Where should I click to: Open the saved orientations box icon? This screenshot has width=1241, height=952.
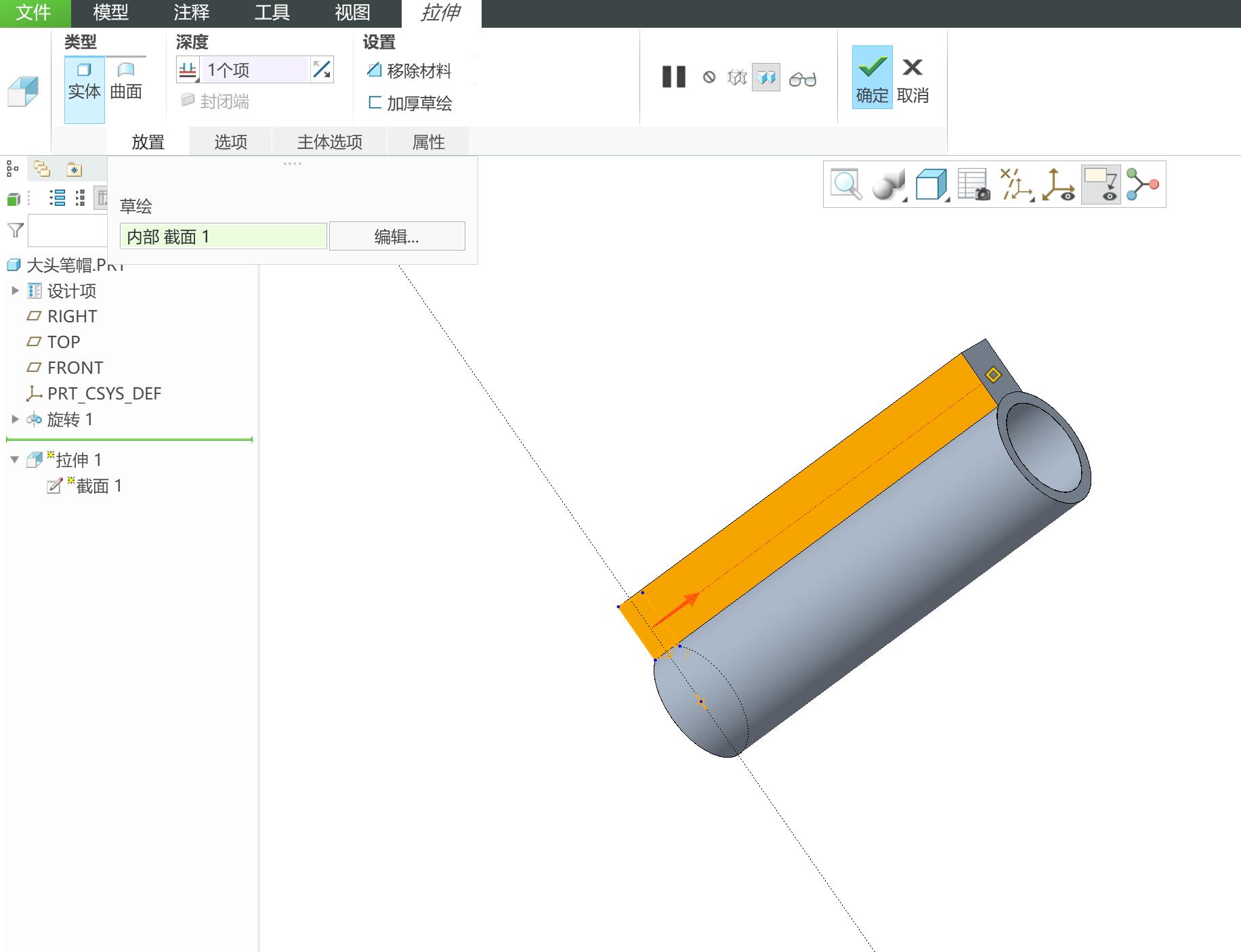931,185
